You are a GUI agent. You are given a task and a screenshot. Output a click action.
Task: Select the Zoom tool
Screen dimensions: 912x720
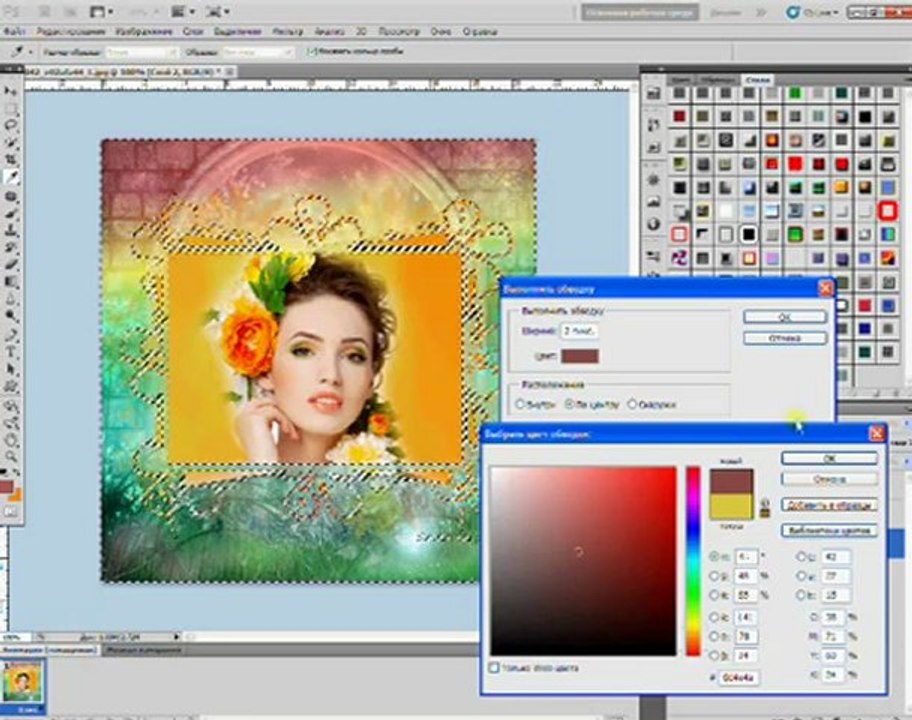[10, 457]
